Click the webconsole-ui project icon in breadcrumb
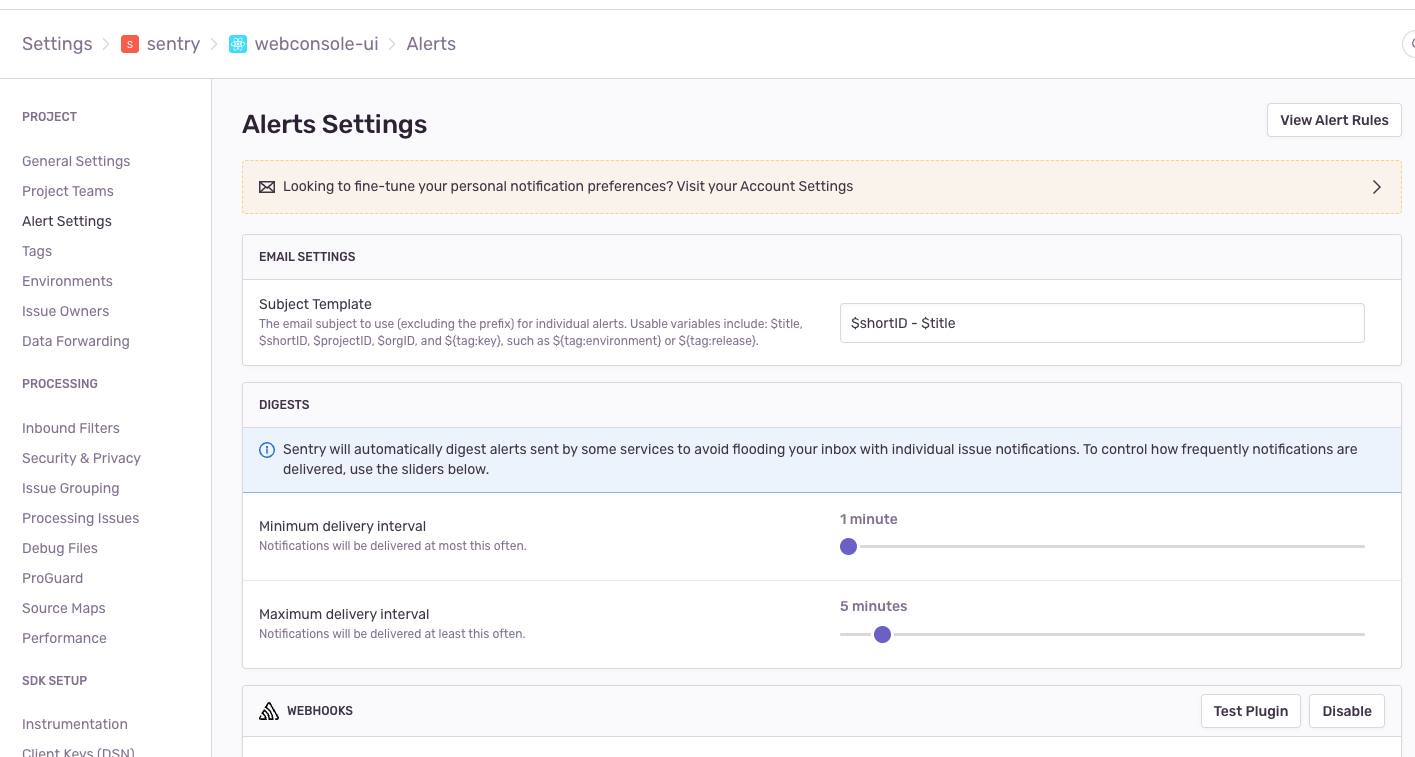1415x757 pixels. 237,43
